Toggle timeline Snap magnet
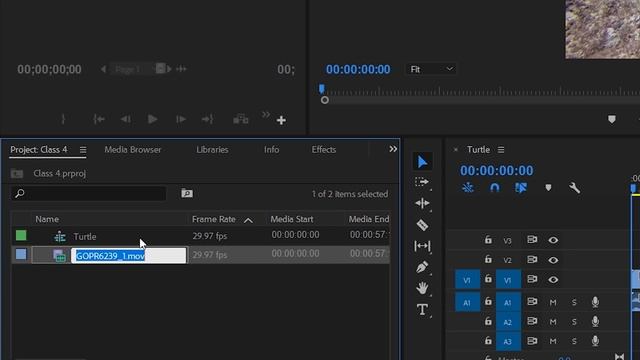Image resolution: width=640 pixels, height=360 pixels. (494, 188)
